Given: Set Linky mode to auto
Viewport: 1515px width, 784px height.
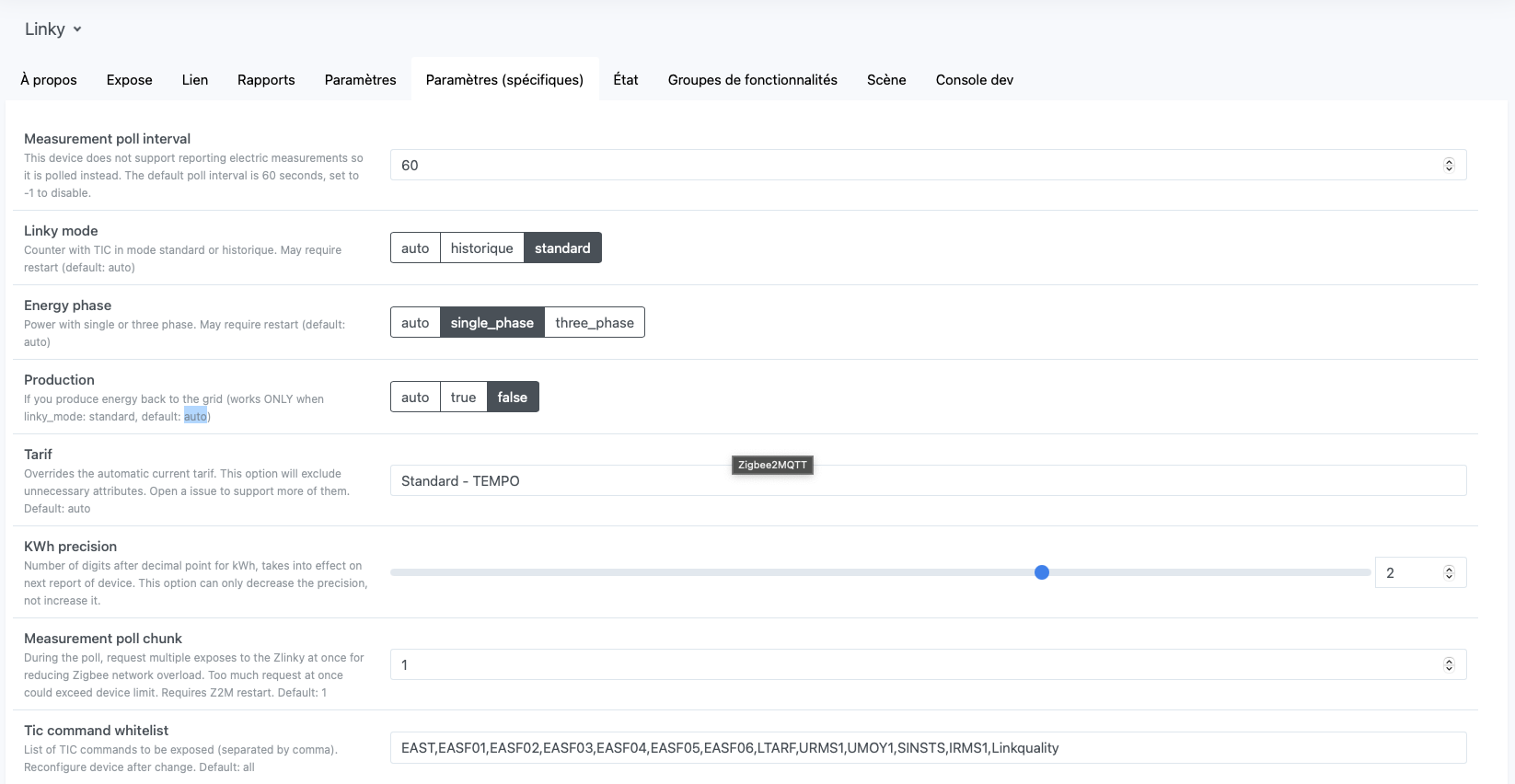Looking at the screenshot, I should click(415, 248).
